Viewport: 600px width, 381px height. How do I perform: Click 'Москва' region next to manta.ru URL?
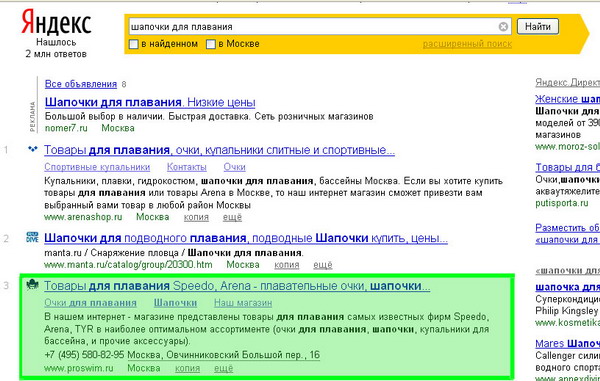tap(243, 264)
